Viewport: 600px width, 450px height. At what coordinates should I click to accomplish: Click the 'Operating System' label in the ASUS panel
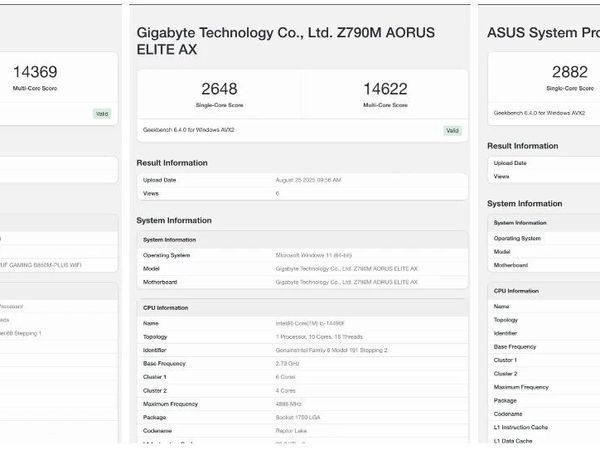(x=517, y=238)
